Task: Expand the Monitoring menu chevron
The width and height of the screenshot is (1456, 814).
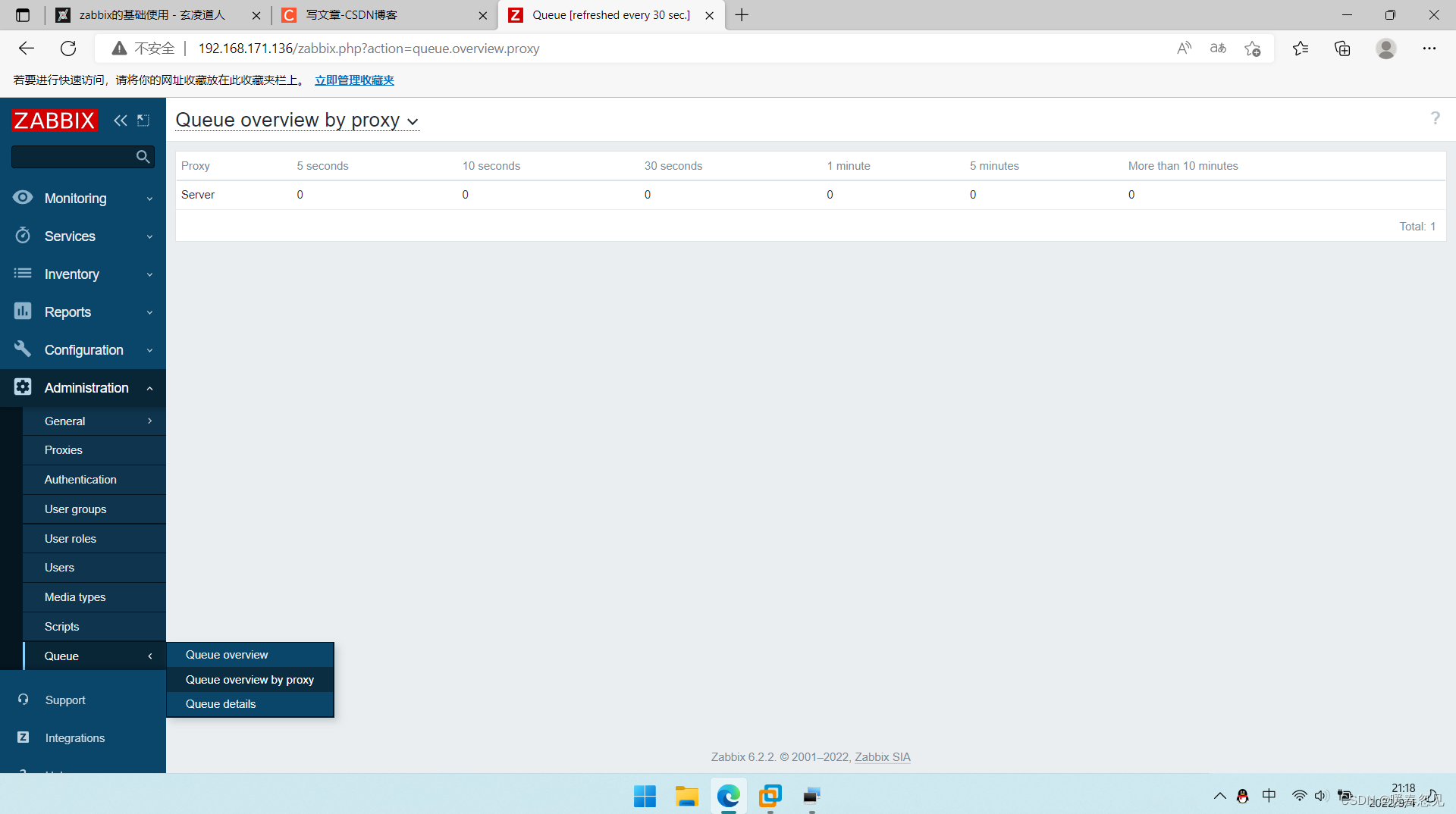Action: [149, 199]
